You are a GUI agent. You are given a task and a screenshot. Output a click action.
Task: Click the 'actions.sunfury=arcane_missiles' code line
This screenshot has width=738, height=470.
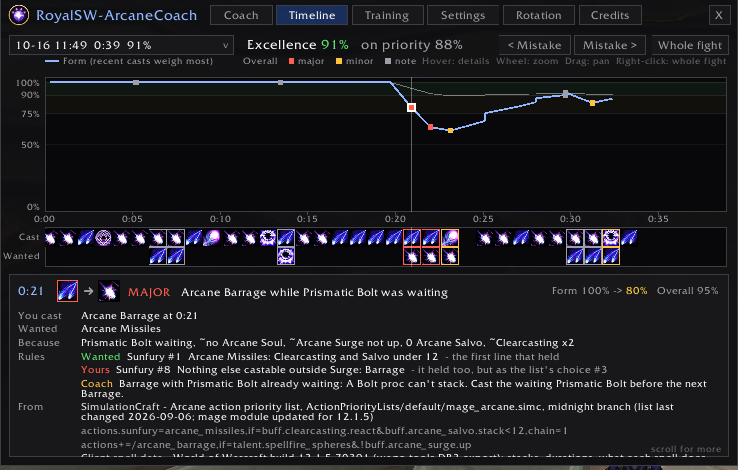(x=324, y=431)
